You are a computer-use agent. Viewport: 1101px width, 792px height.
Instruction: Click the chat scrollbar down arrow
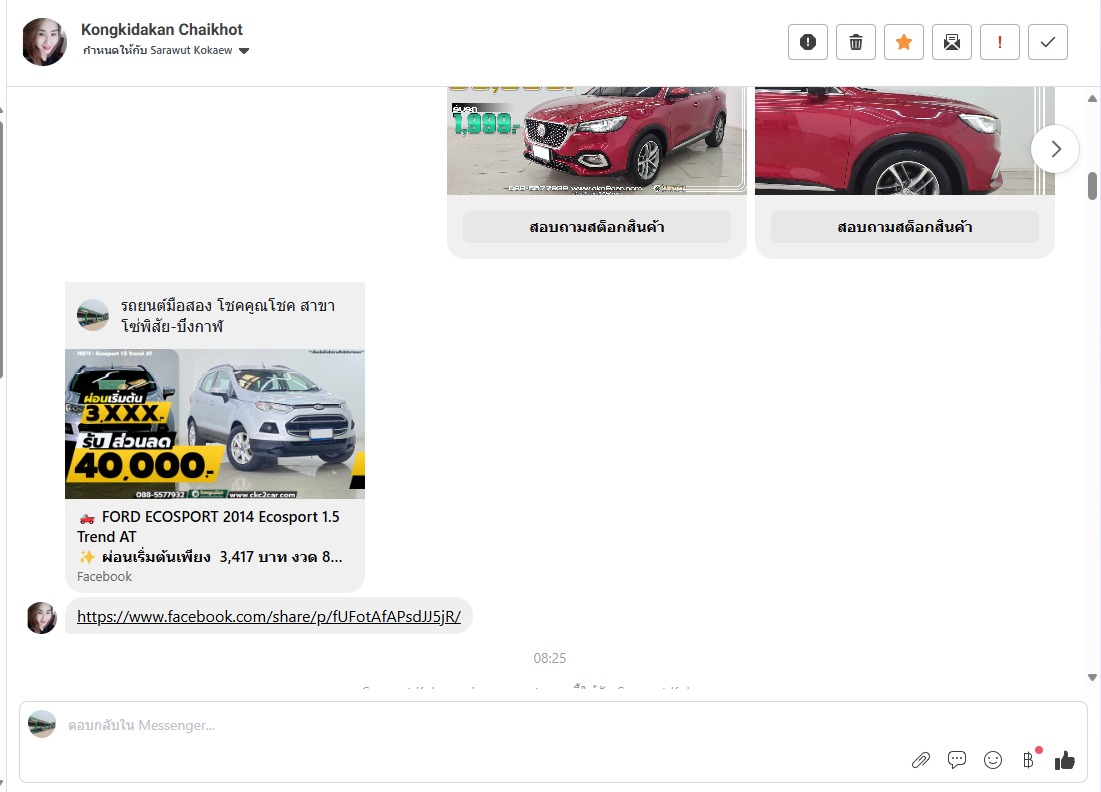1092,678
